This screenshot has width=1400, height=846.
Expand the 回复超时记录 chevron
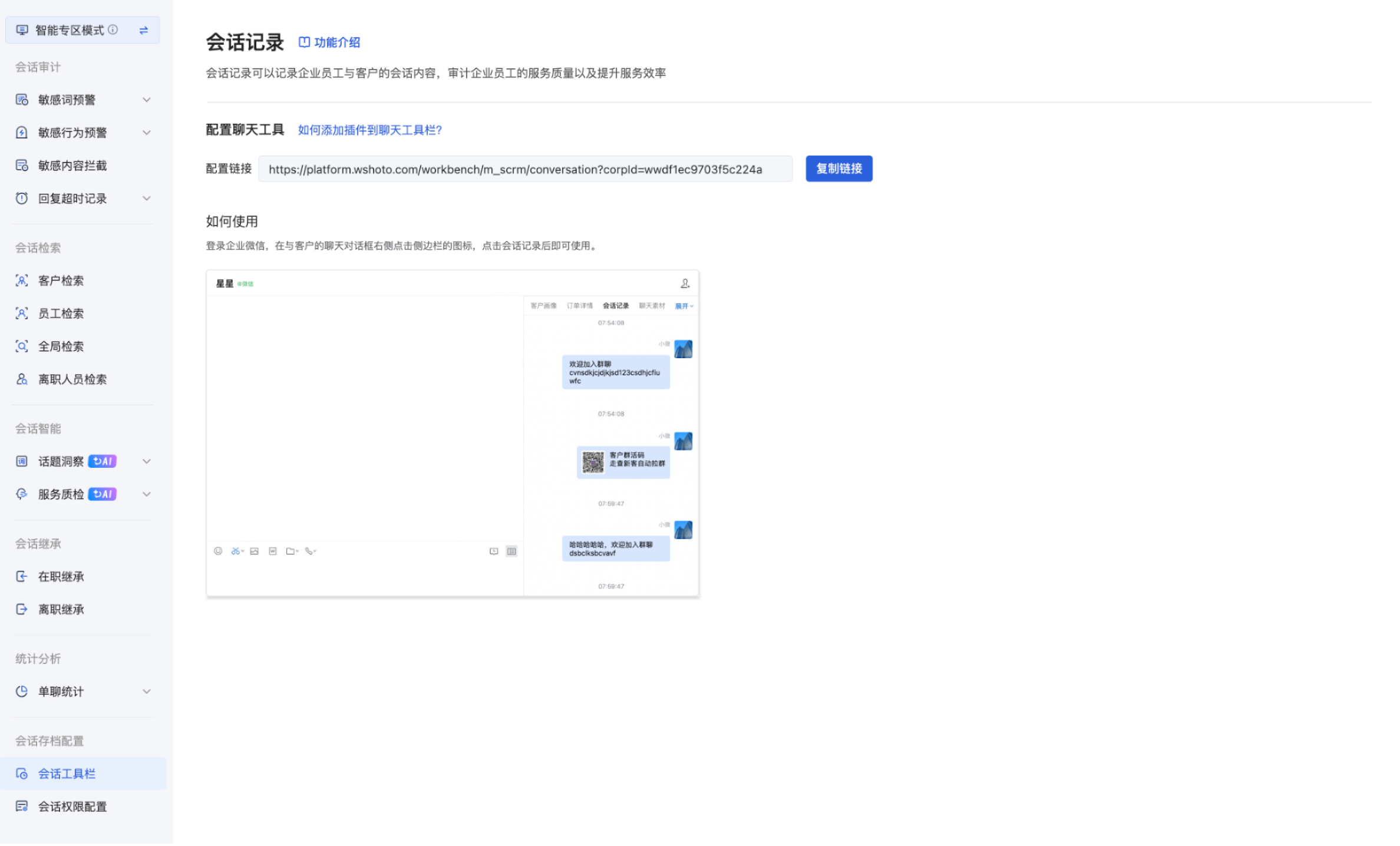tap(147, 199)
